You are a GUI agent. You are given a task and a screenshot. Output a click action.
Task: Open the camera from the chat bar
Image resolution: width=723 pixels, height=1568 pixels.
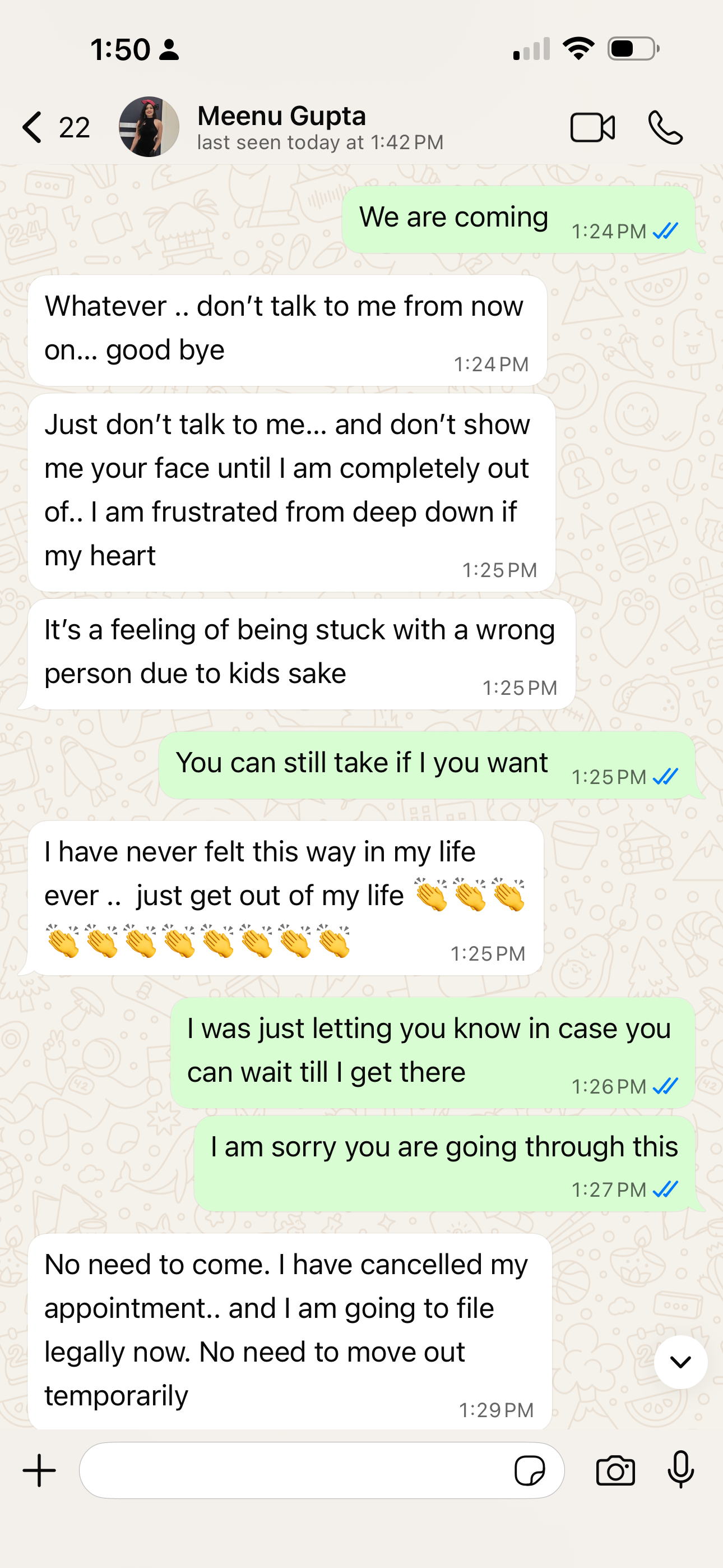pos(615,1470)
